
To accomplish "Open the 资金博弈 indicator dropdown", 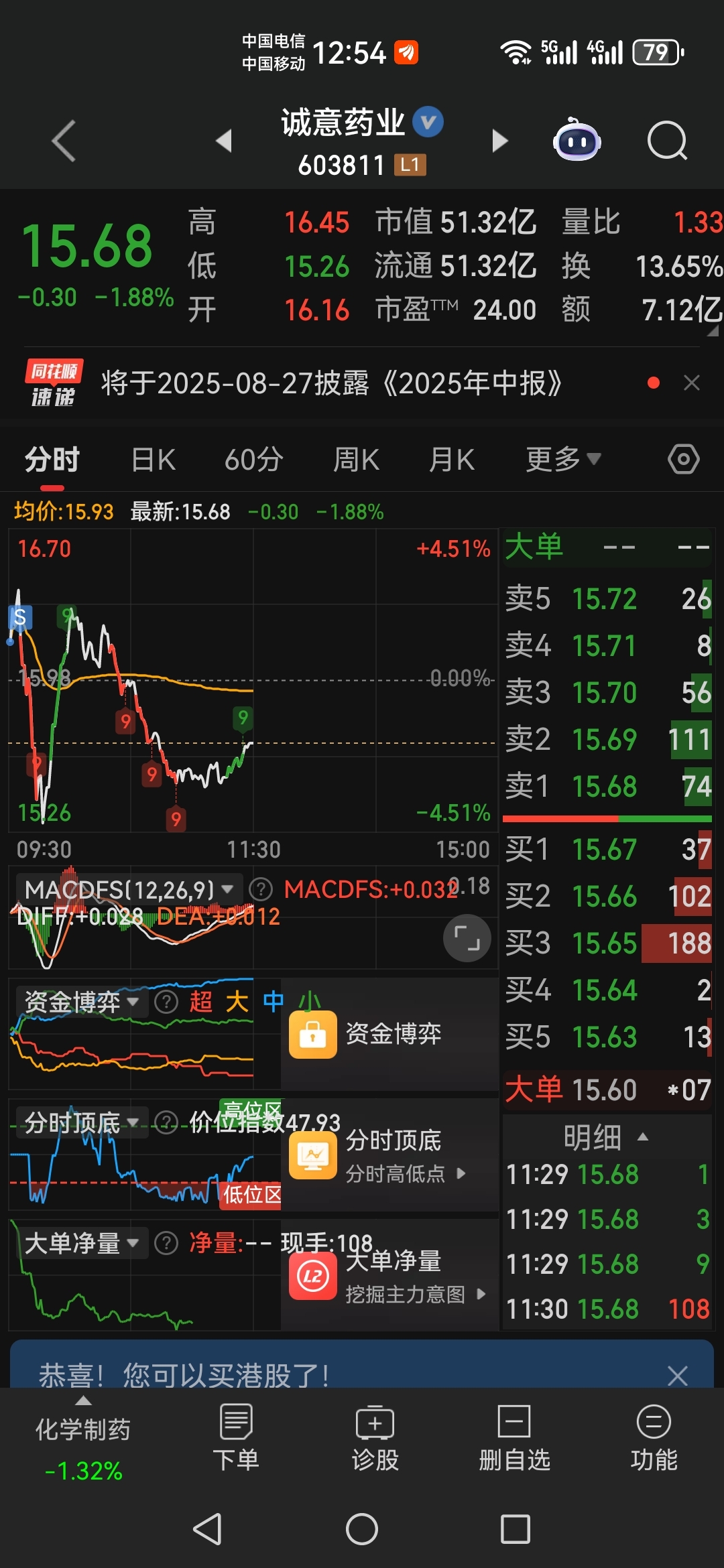I will 82,1002.
